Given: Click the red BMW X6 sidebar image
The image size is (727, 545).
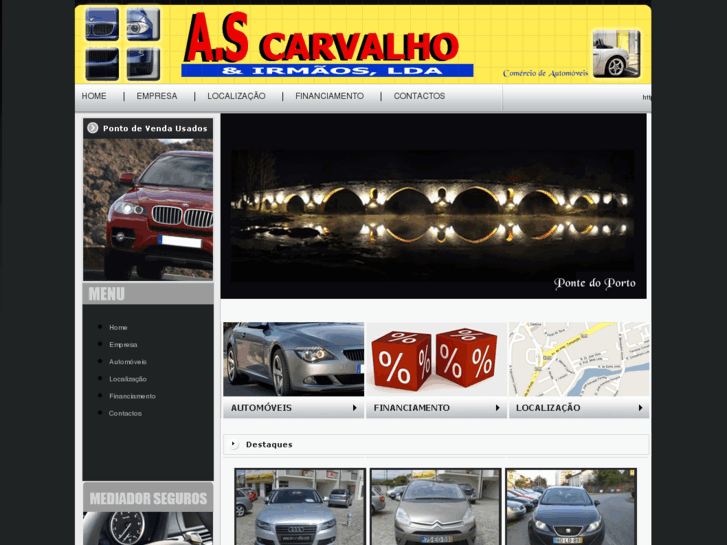Looking at the screenshot, I should [148, 209].
